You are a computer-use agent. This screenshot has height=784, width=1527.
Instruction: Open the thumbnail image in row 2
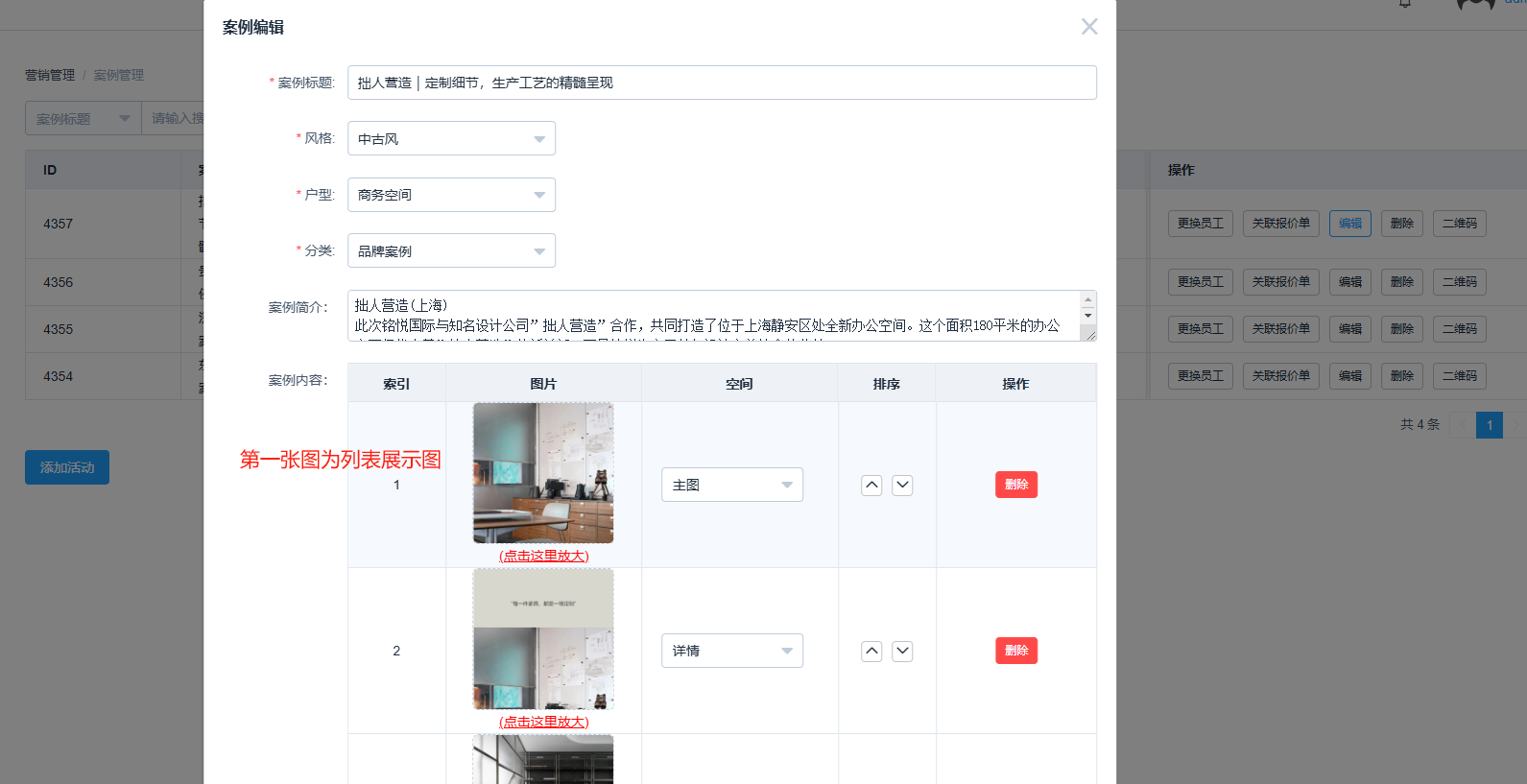pos(543,639)
